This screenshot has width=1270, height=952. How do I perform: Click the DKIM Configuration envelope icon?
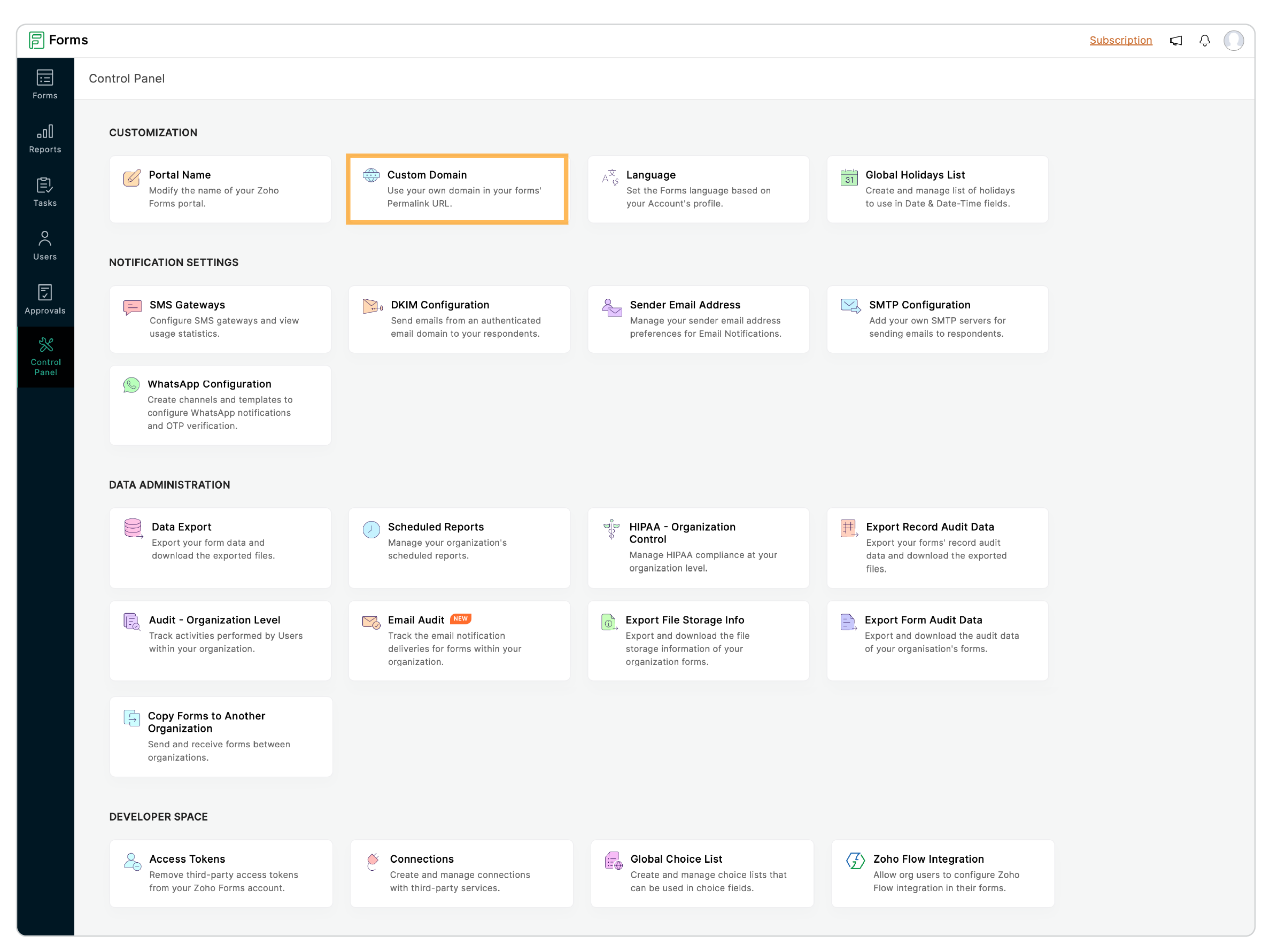373,306
